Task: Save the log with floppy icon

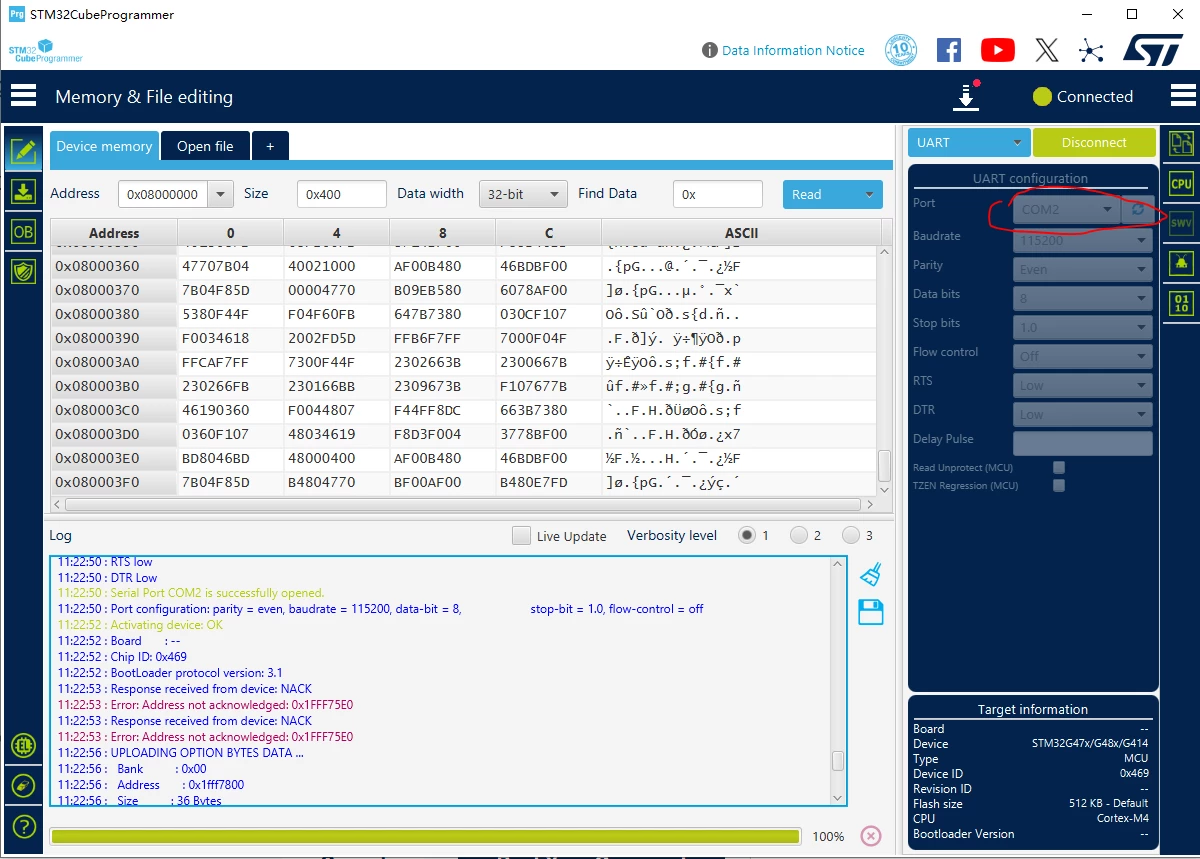Action: click(871, 612)
